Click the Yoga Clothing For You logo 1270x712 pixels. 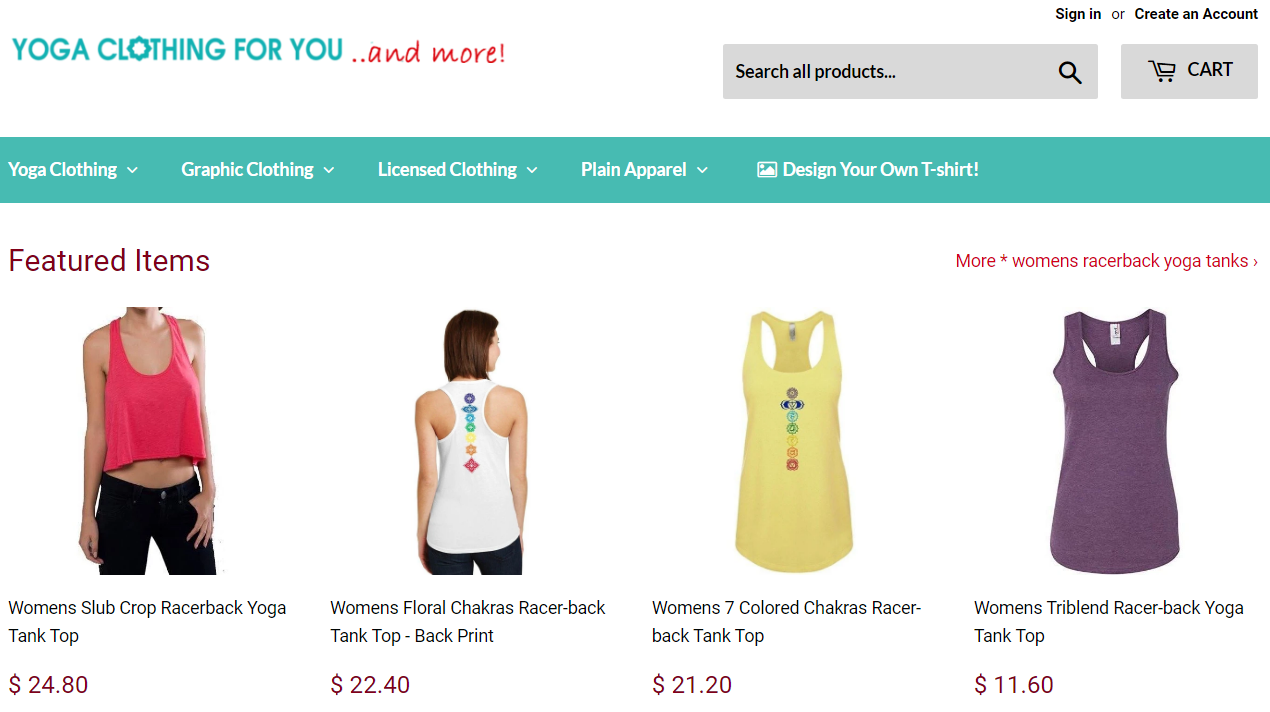(259, 50)
